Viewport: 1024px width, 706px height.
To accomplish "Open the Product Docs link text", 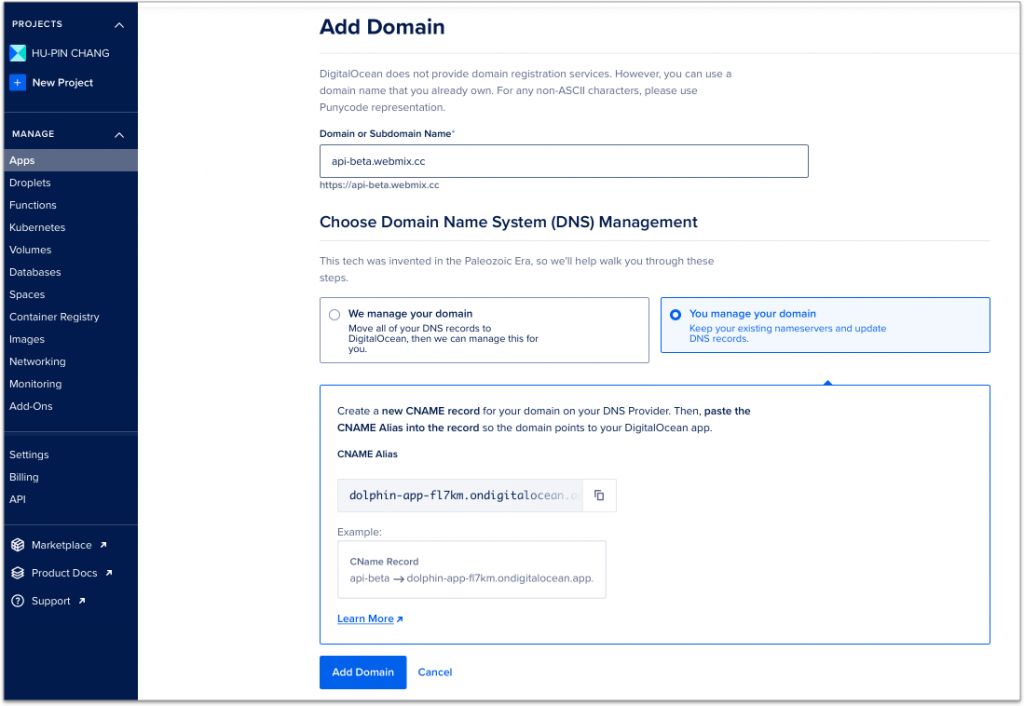I will (x=64, y=573).
